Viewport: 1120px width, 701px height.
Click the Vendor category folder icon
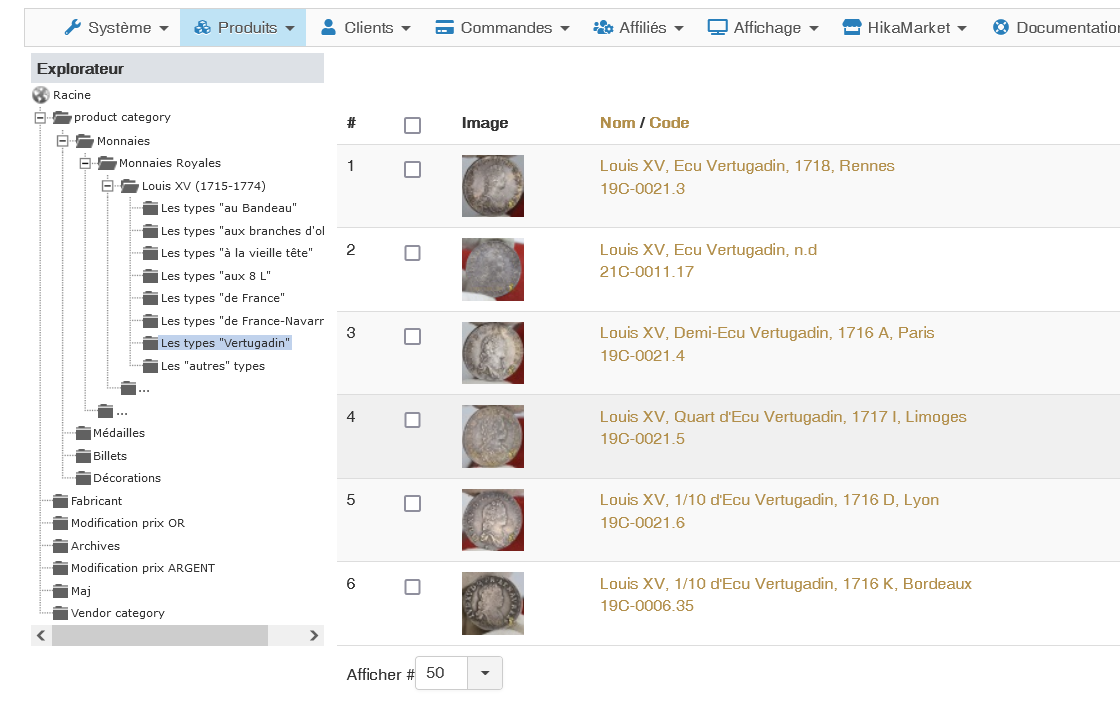[61, 613]
